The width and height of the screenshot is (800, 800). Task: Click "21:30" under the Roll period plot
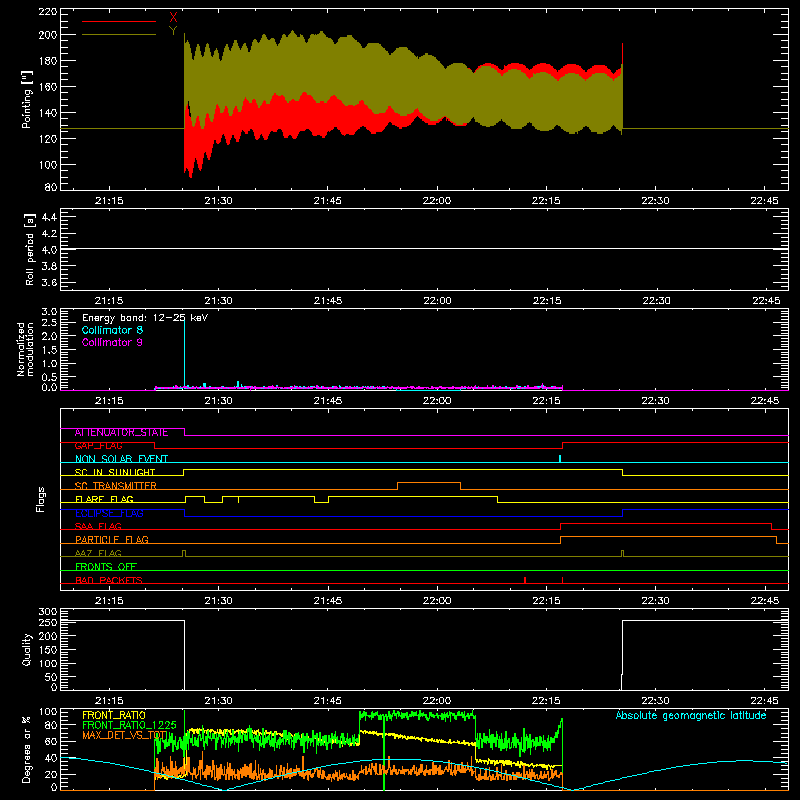pyautogui.click(x=218, y=301)
